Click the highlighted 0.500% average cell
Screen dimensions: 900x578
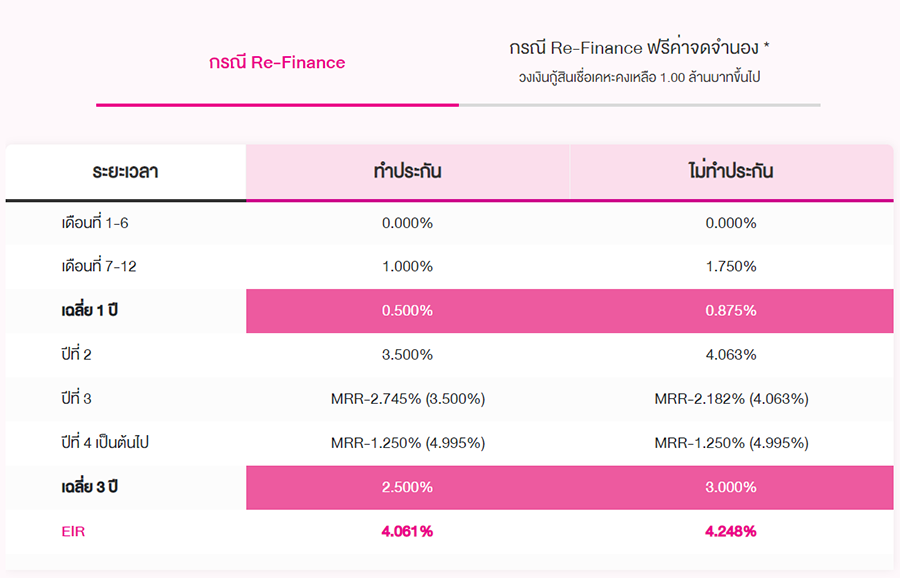[x=407, y=311]
